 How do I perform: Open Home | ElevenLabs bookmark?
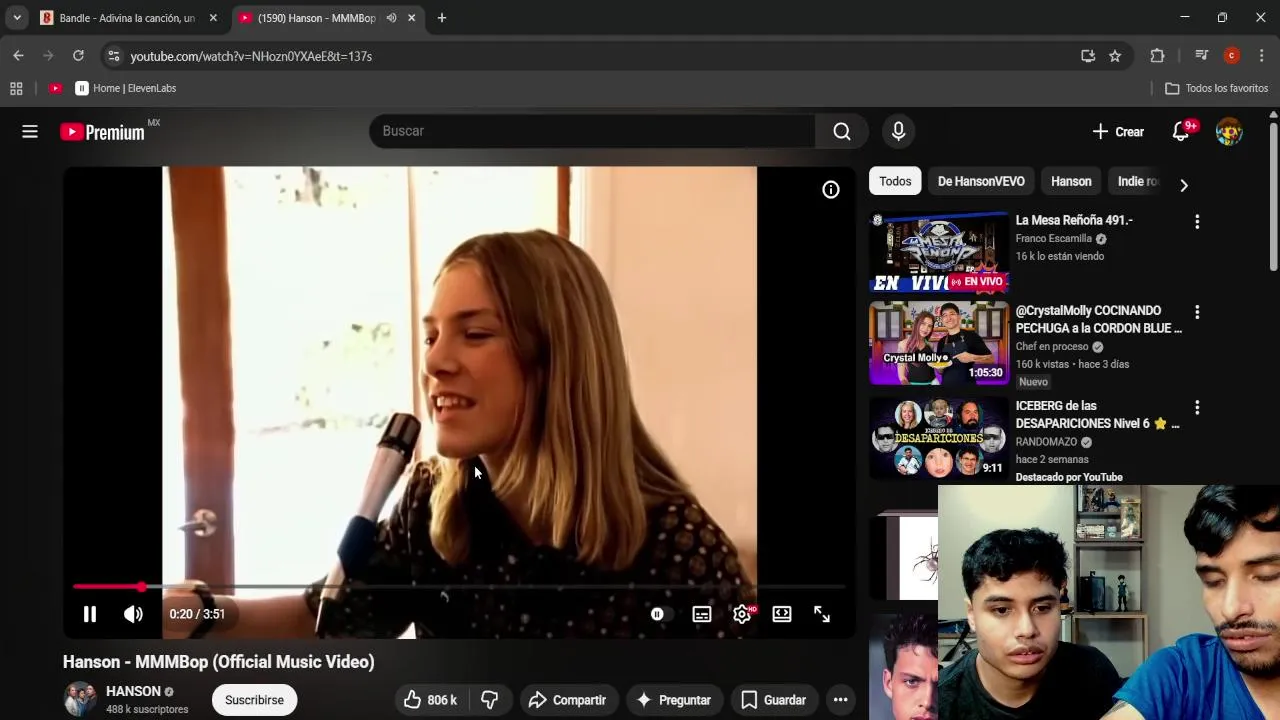[126, 88]
